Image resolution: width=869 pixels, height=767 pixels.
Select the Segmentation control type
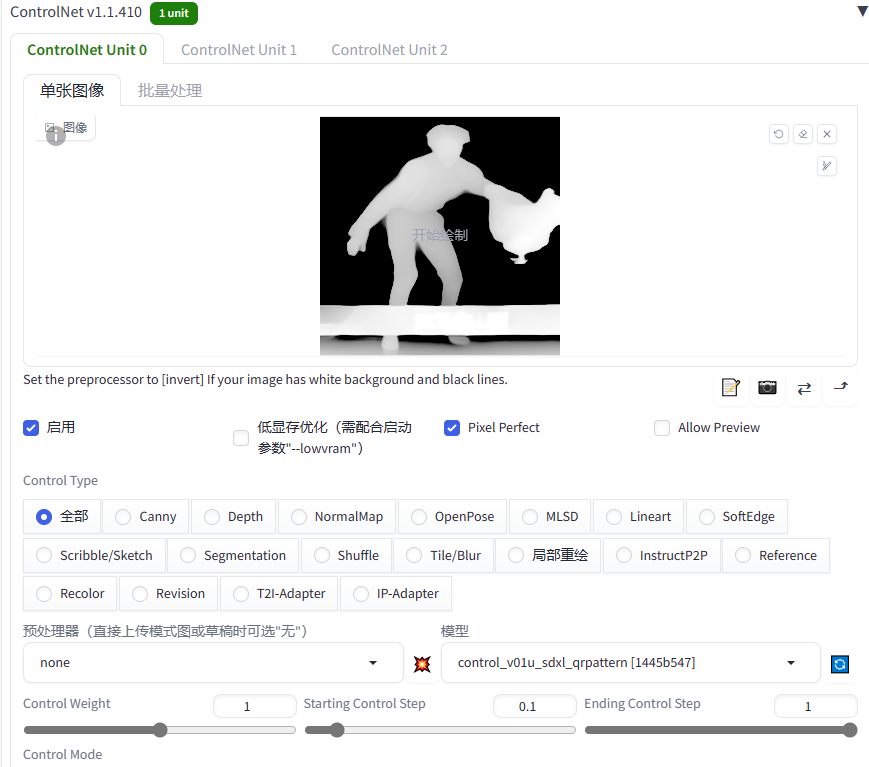[x=233, y=555]
